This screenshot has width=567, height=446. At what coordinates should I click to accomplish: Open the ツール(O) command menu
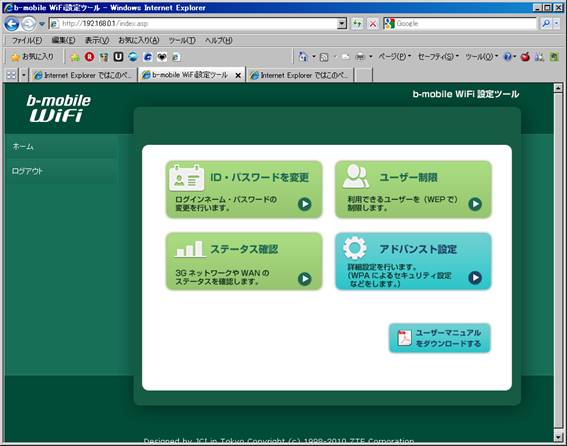click(481, 57)
